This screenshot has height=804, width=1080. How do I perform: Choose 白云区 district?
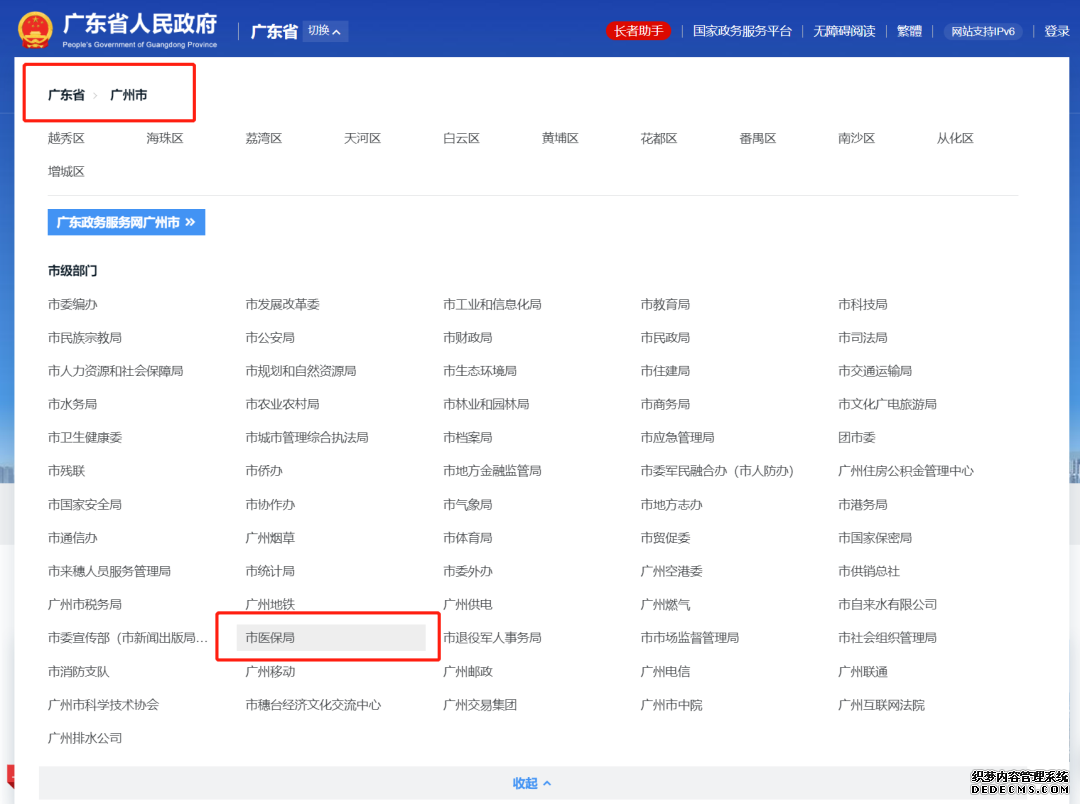coord(461,138)
